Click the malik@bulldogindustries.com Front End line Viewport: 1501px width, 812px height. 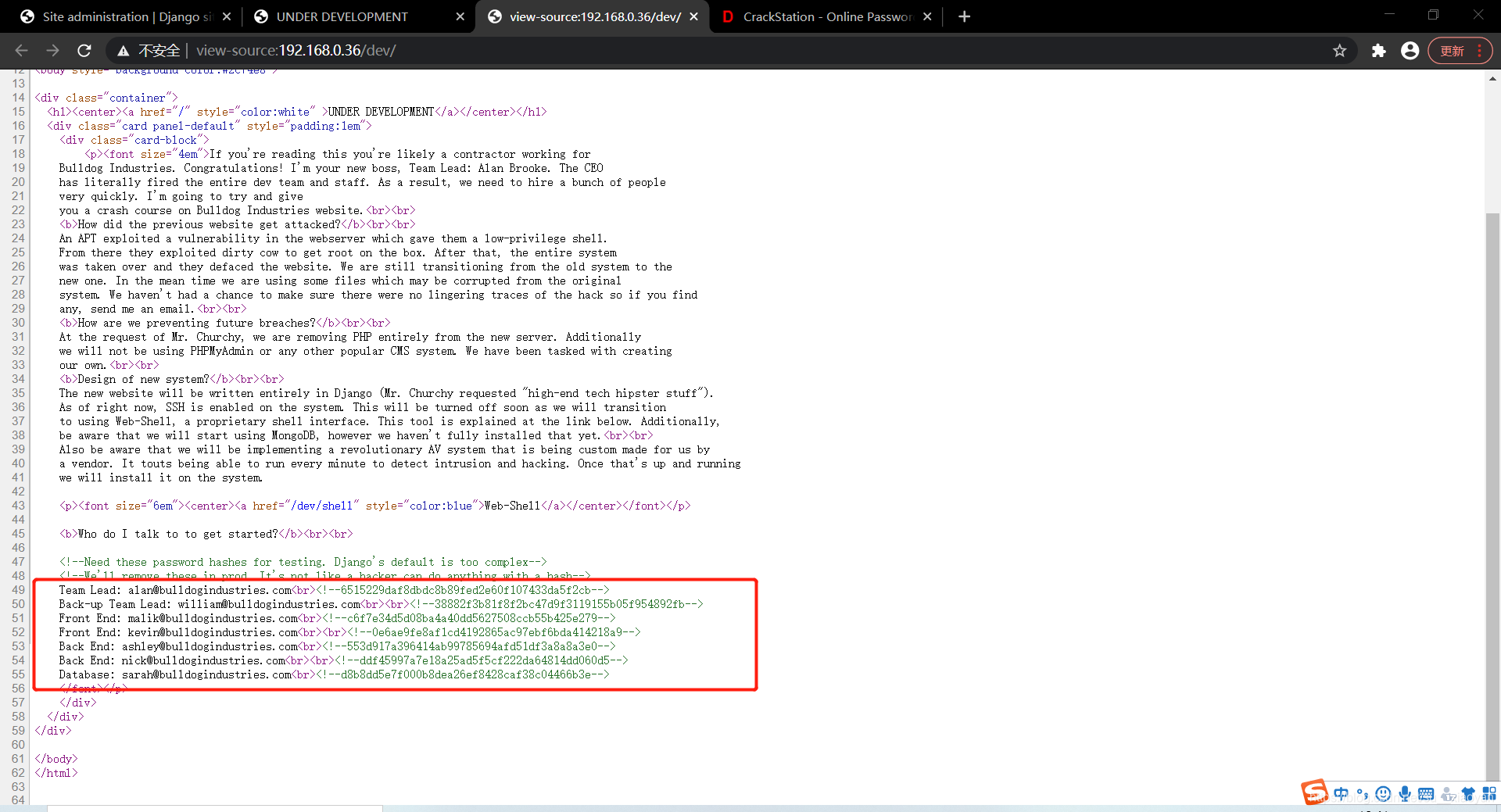point(338,618)
